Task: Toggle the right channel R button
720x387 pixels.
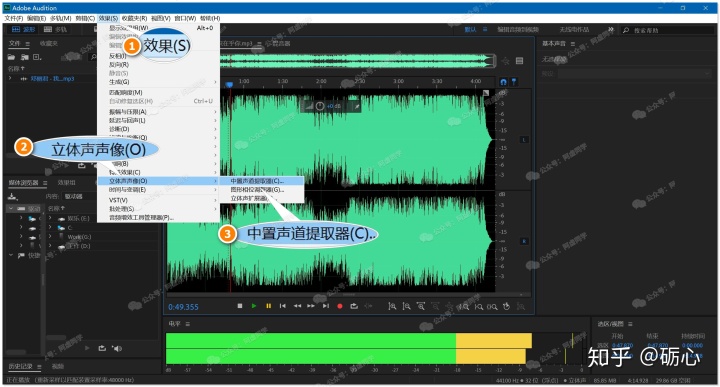Action: point(524,241)
